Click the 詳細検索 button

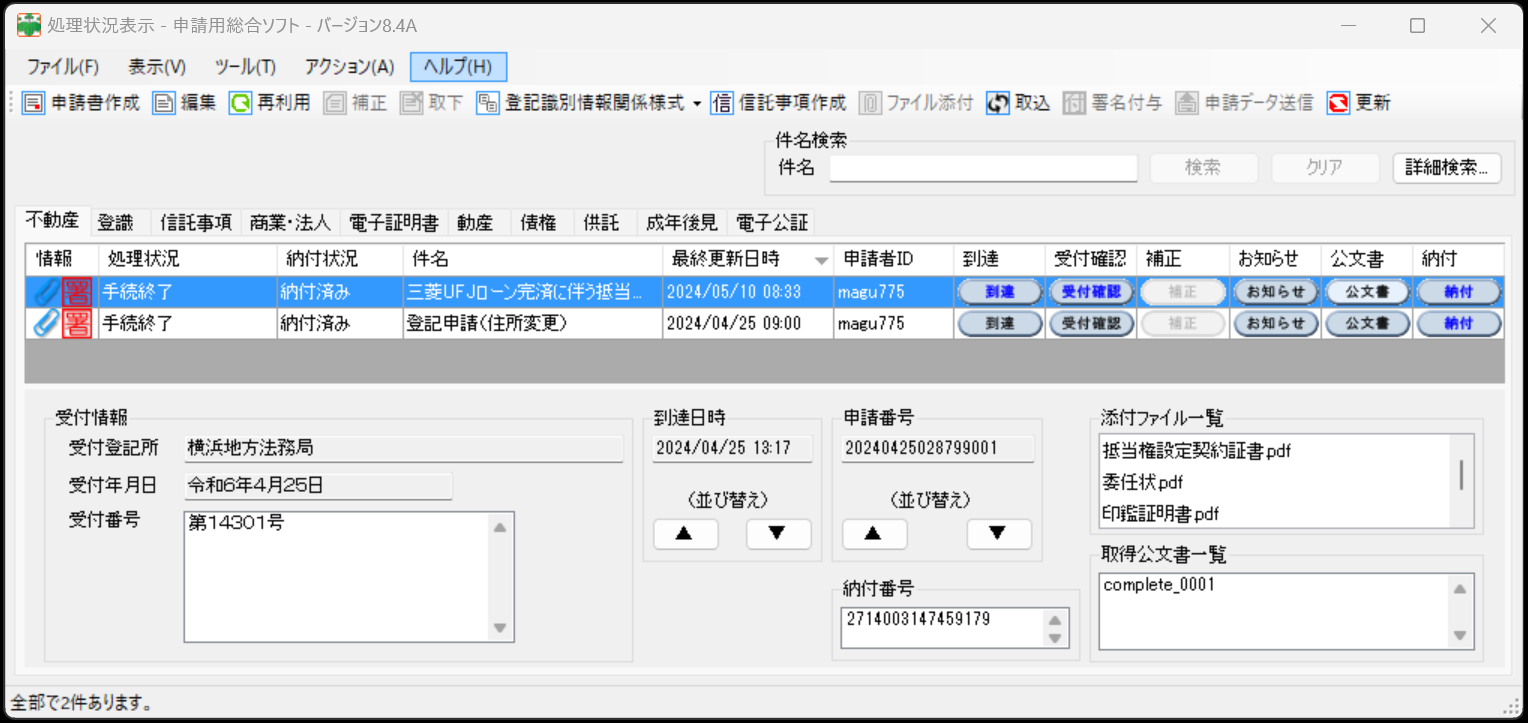[1447, 168]
